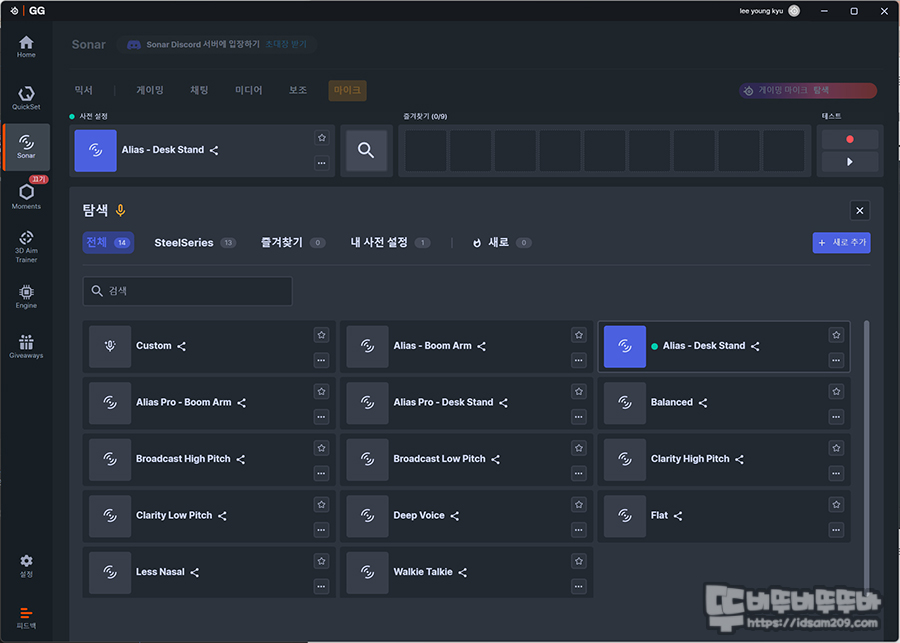Screen dimensions: 900x643
Task: Star the Deep Voice preset
Action: (579, 504)
